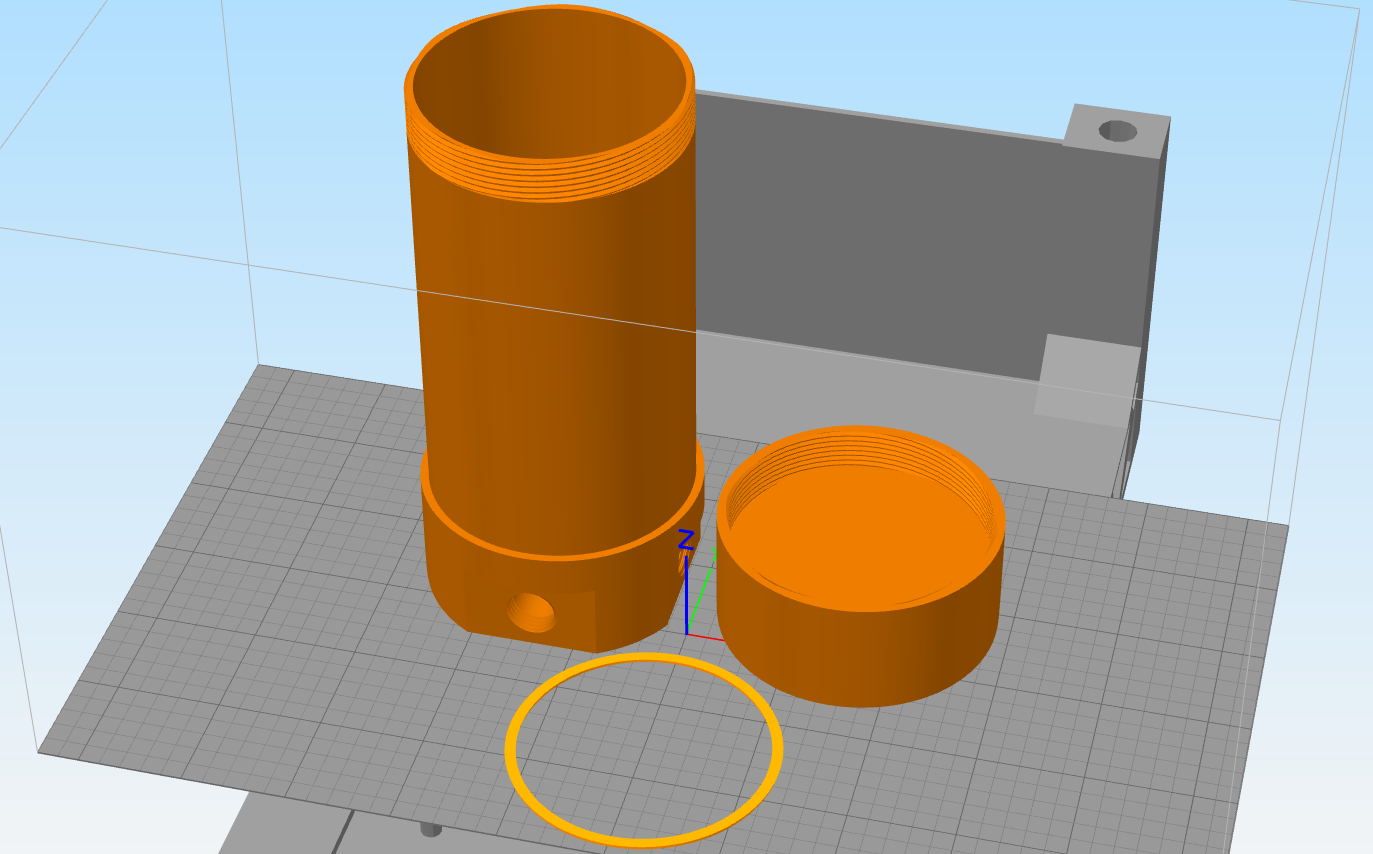
Task: Click the gray printer frame mounting hole
Action: tap(1117, 131)
